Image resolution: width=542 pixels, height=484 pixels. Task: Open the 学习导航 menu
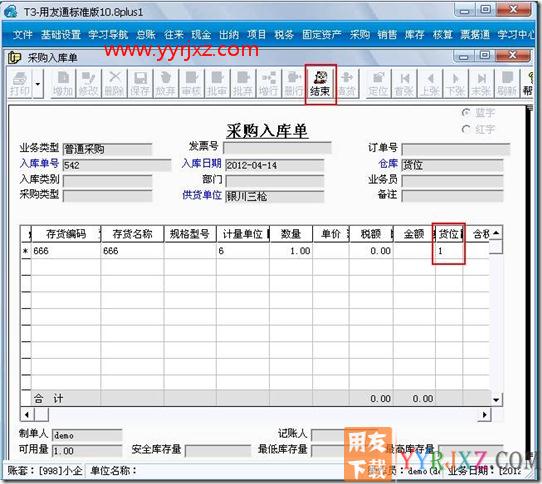[x=108, y=35]
